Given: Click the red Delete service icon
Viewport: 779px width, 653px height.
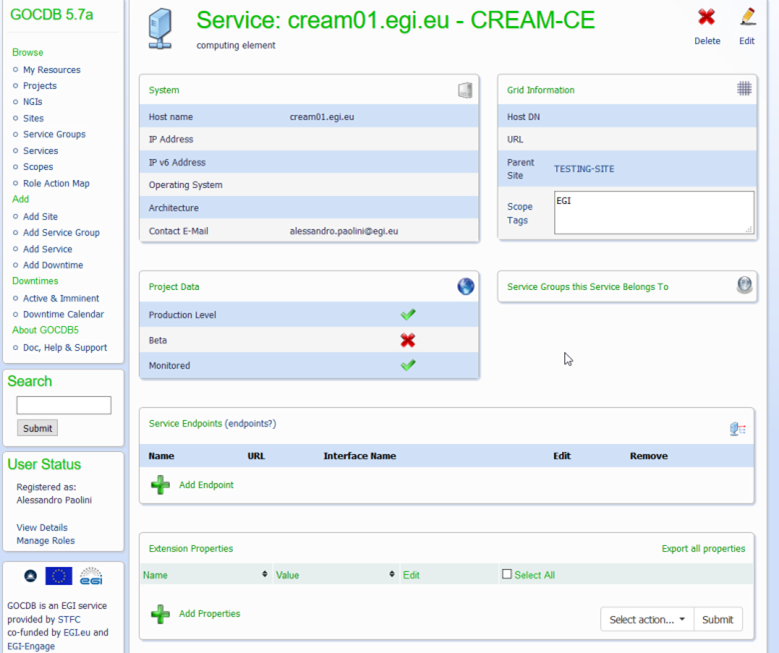Looking at the screenshot, I should (706, 17).
